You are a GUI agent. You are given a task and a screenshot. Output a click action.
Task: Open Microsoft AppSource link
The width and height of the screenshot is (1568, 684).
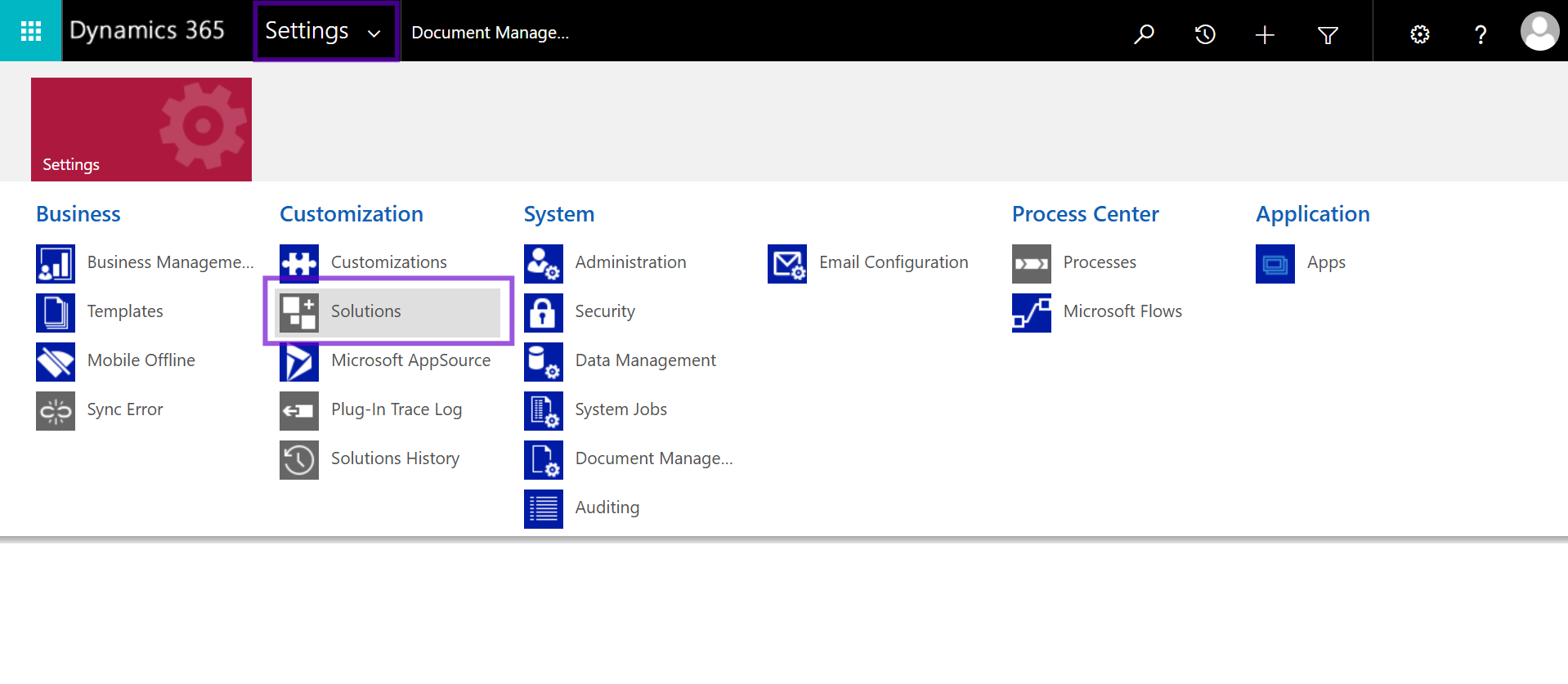click(410, 360)
